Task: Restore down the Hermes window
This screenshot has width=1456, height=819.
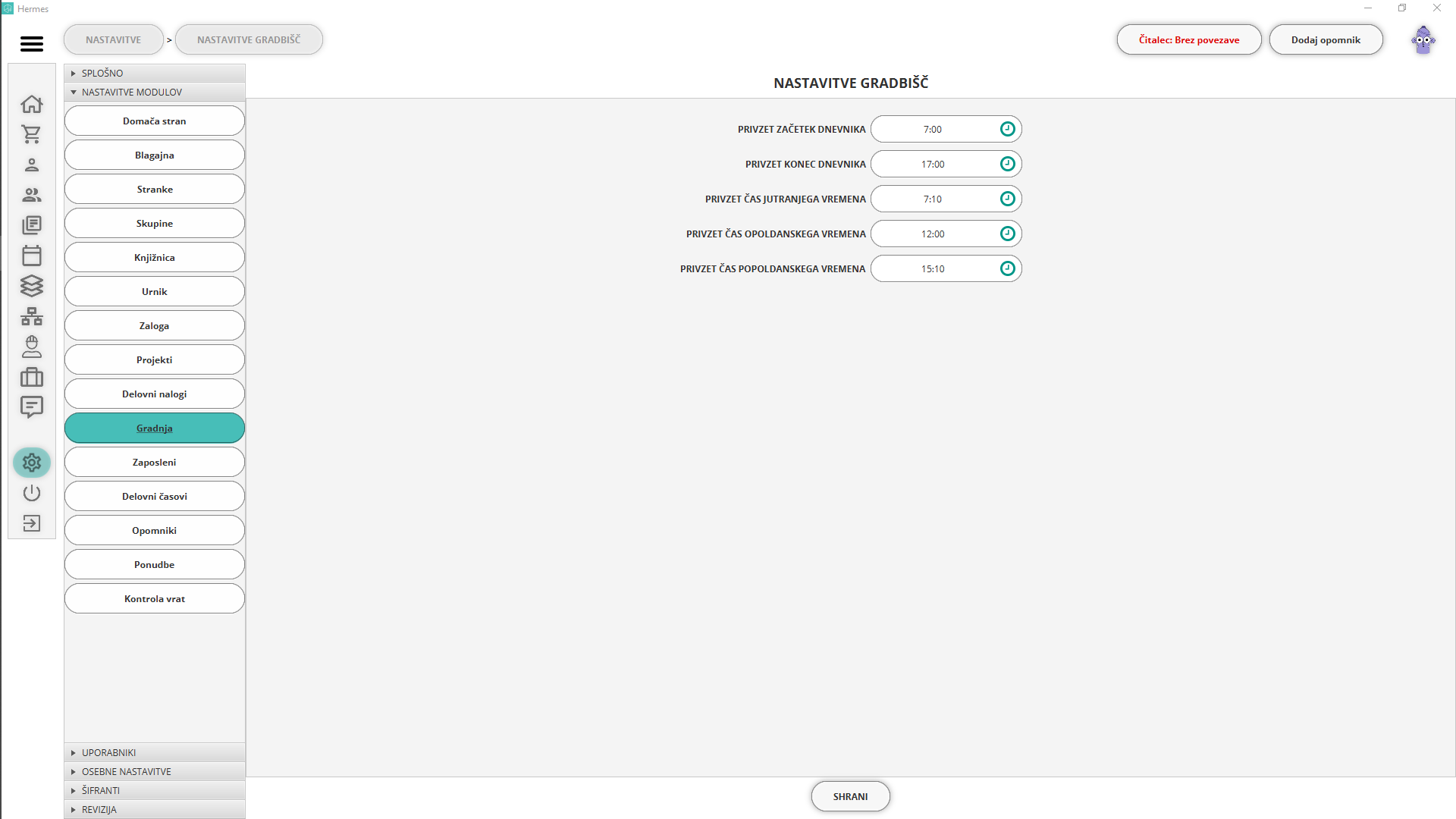Action: [1401, 8]
